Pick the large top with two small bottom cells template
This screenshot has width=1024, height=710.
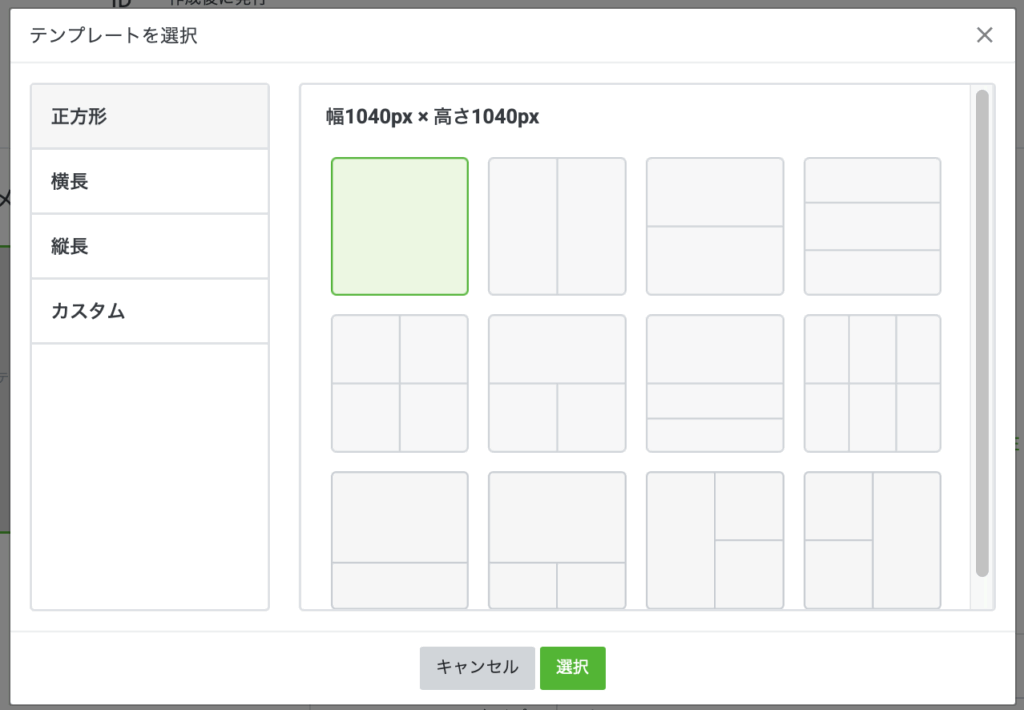pos(557,540)
